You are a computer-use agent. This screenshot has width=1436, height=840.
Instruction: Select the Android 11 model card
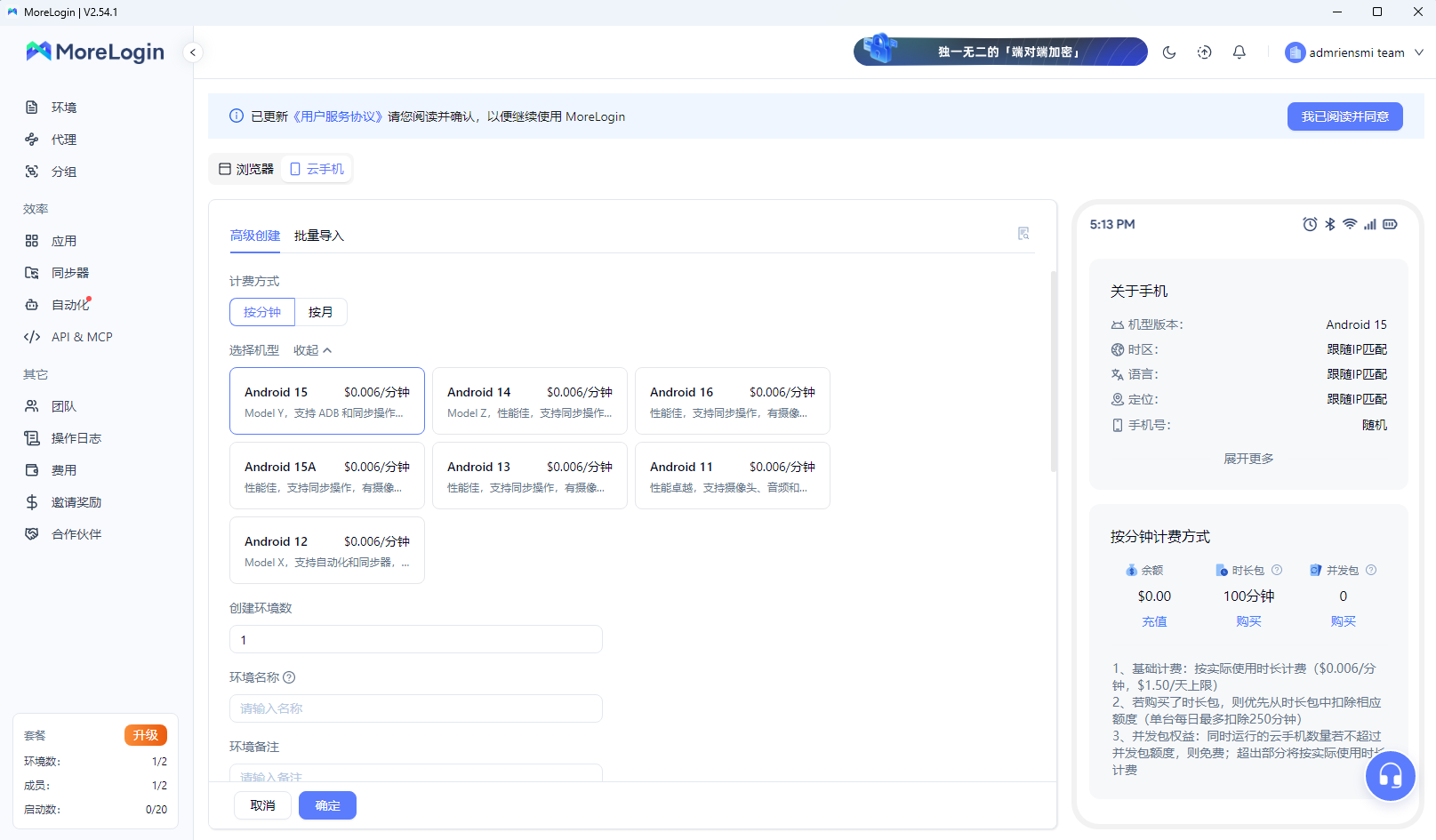733,476
